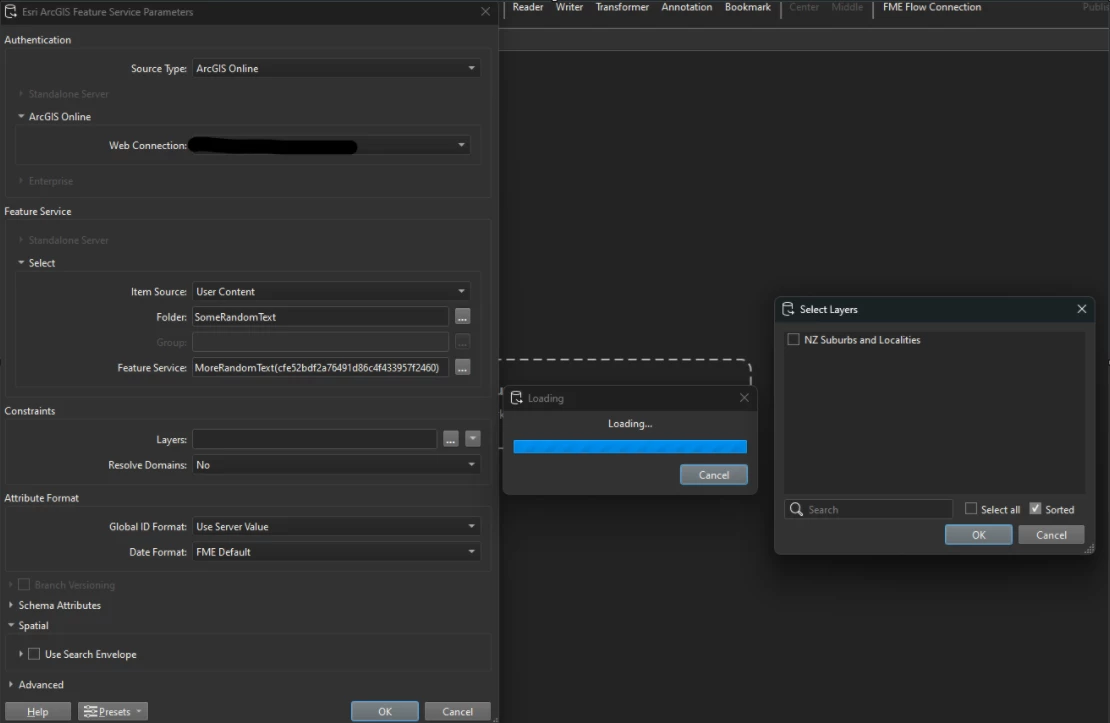
Task: Click Bookmark in the toolbar
Action: click(748, 7)
